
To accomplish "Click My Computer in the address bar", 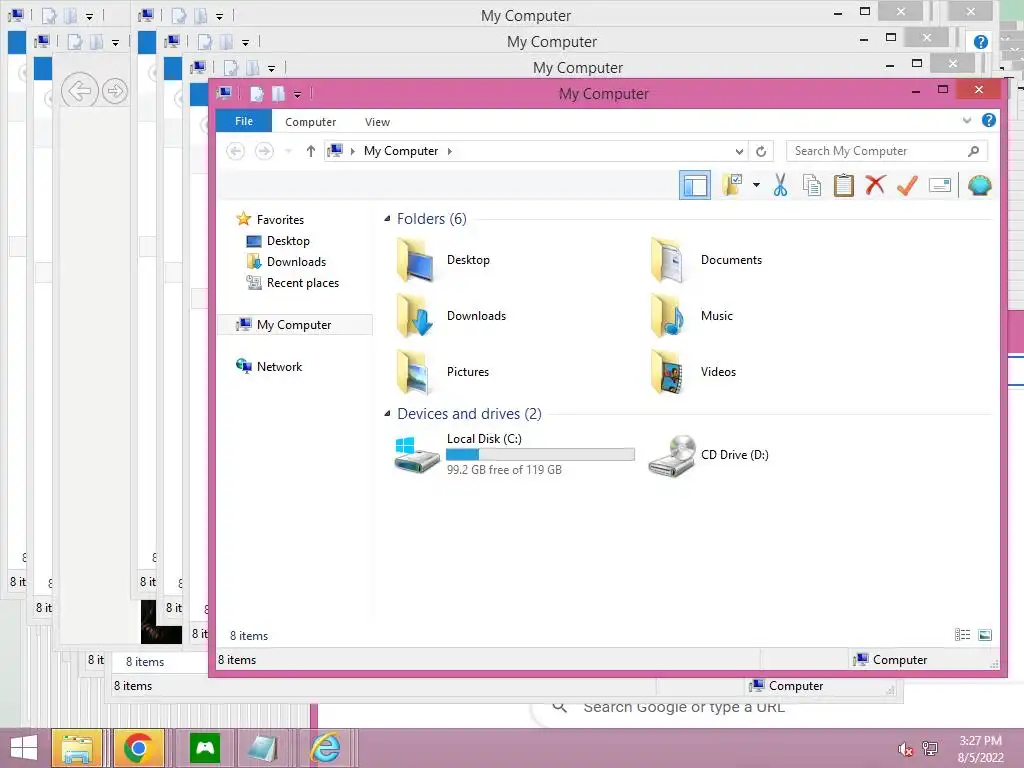I will click(401, 151).
